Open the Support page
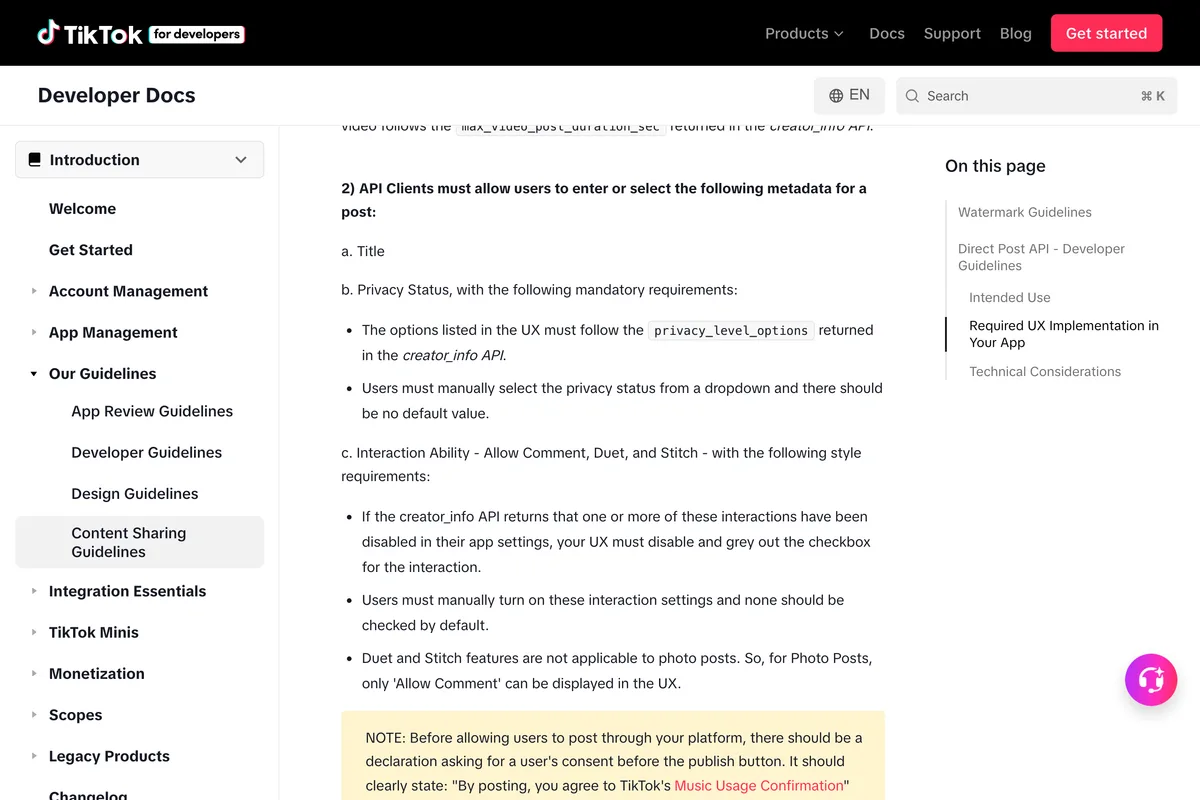 [x=952, y=33]
